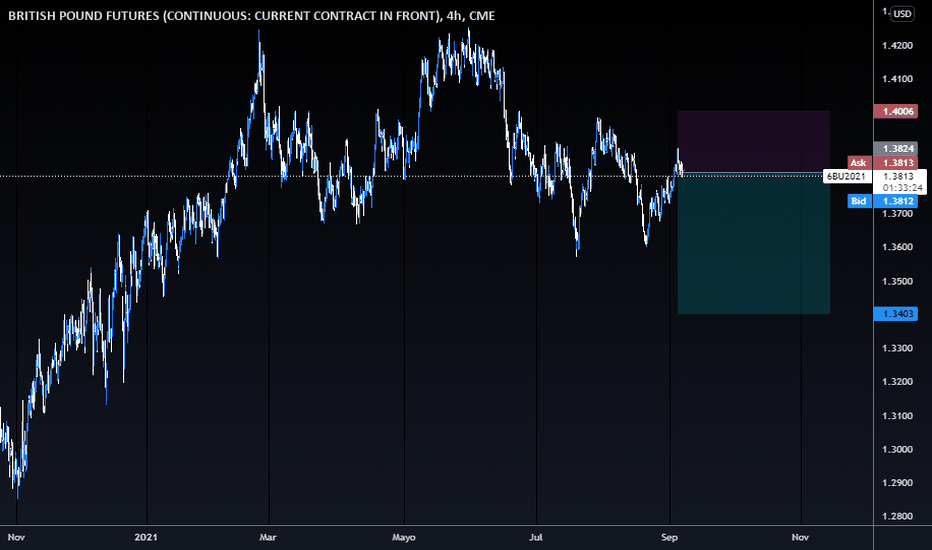Click the 1.2900 price axis label
932x550 pixels.
(x=898, y=483)
